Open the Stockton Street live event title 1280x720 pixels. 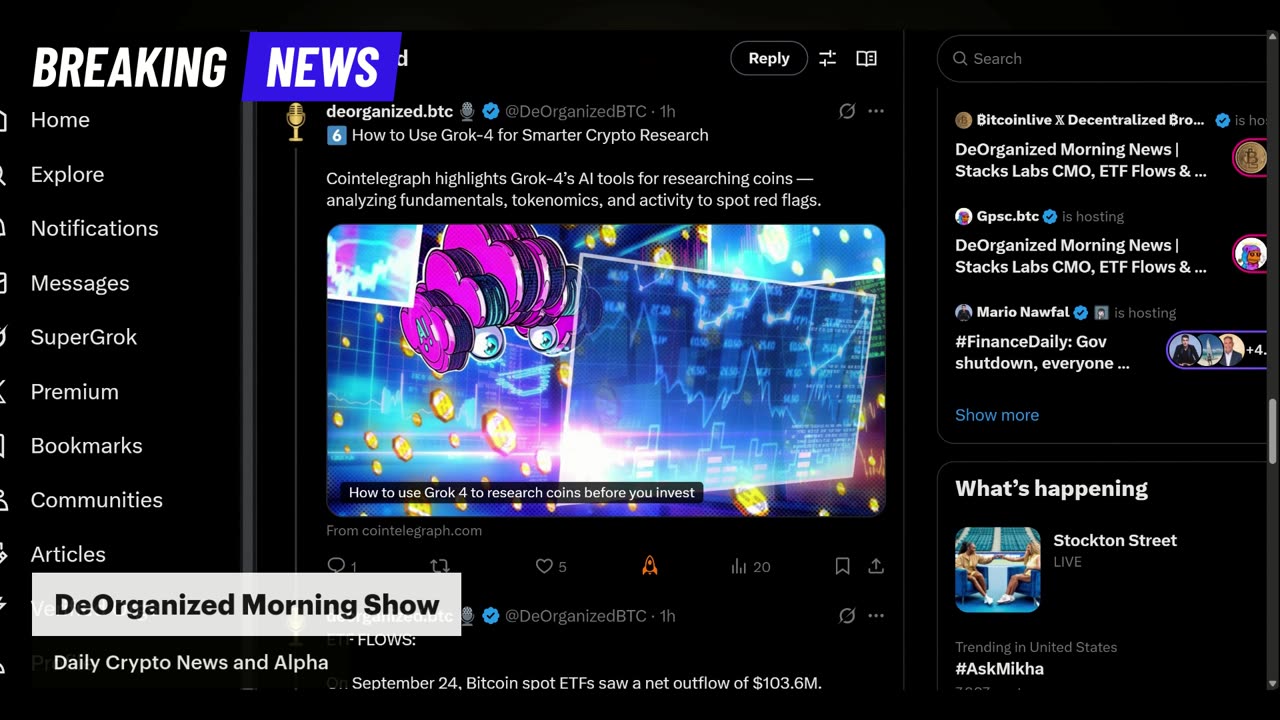(x=1115, y=540)
